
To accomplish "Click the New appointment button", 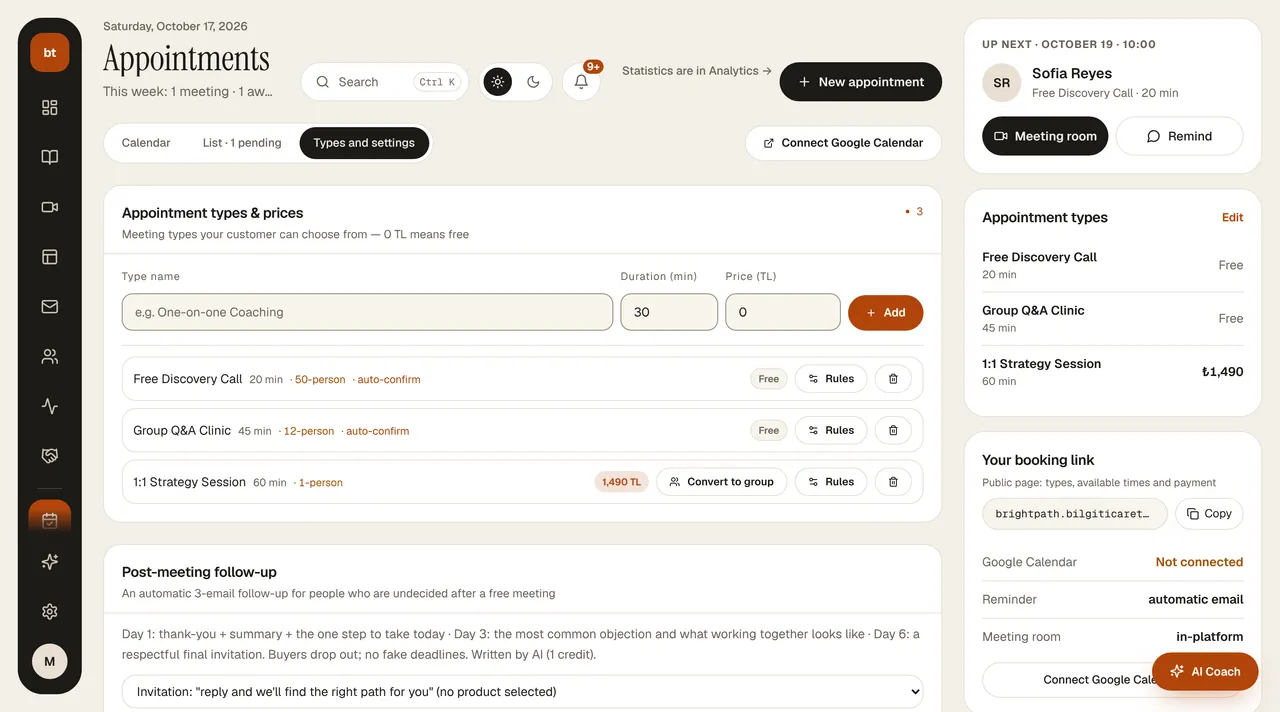I will (x=861, y=82).
